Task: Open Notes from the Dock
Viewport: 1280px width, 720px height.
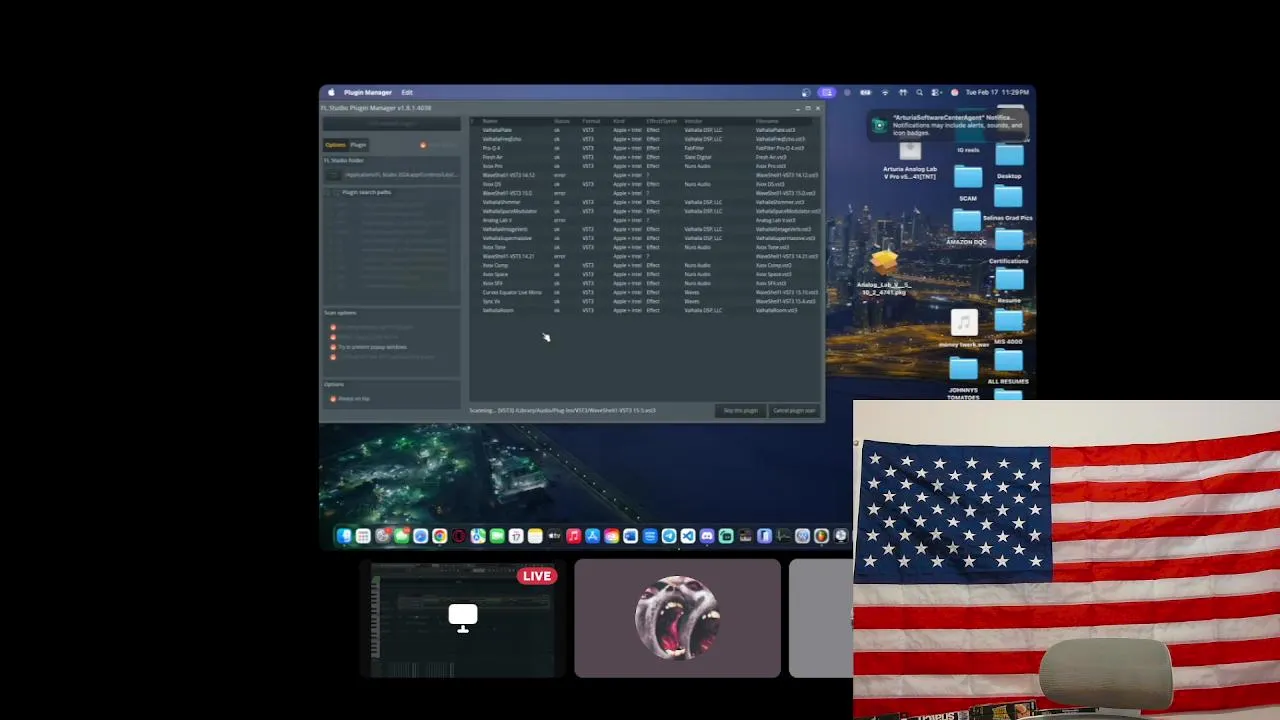Action: coord(535,536)
